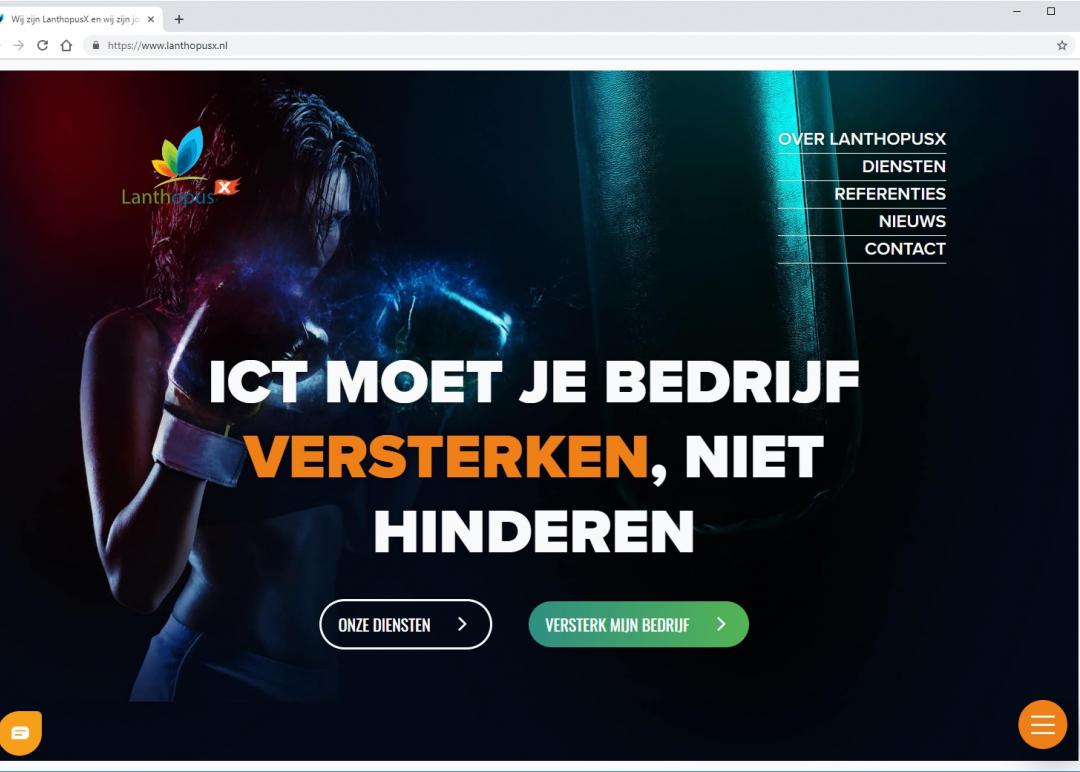Viewport: 1080px width, 772px height.
Task: Click the LanthopusX butterfly logo
Action: [180, 166]
